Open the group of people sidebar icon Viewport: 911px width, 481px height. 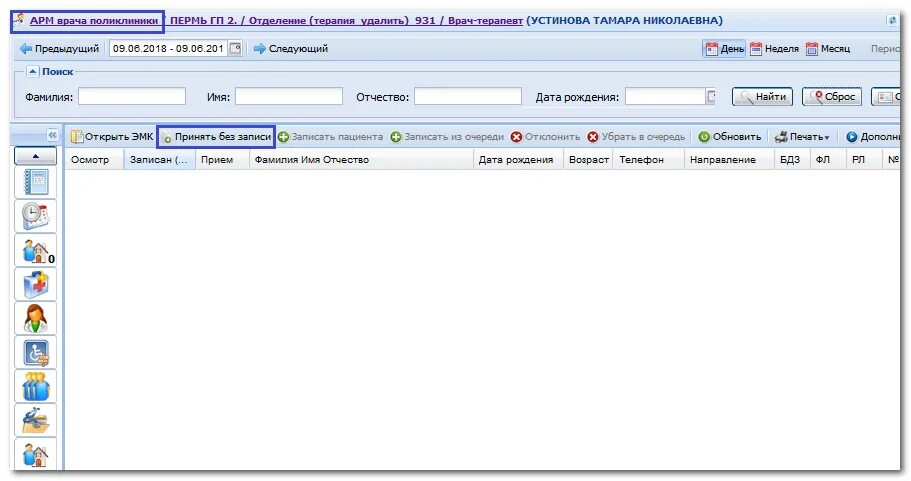point(35,386)
